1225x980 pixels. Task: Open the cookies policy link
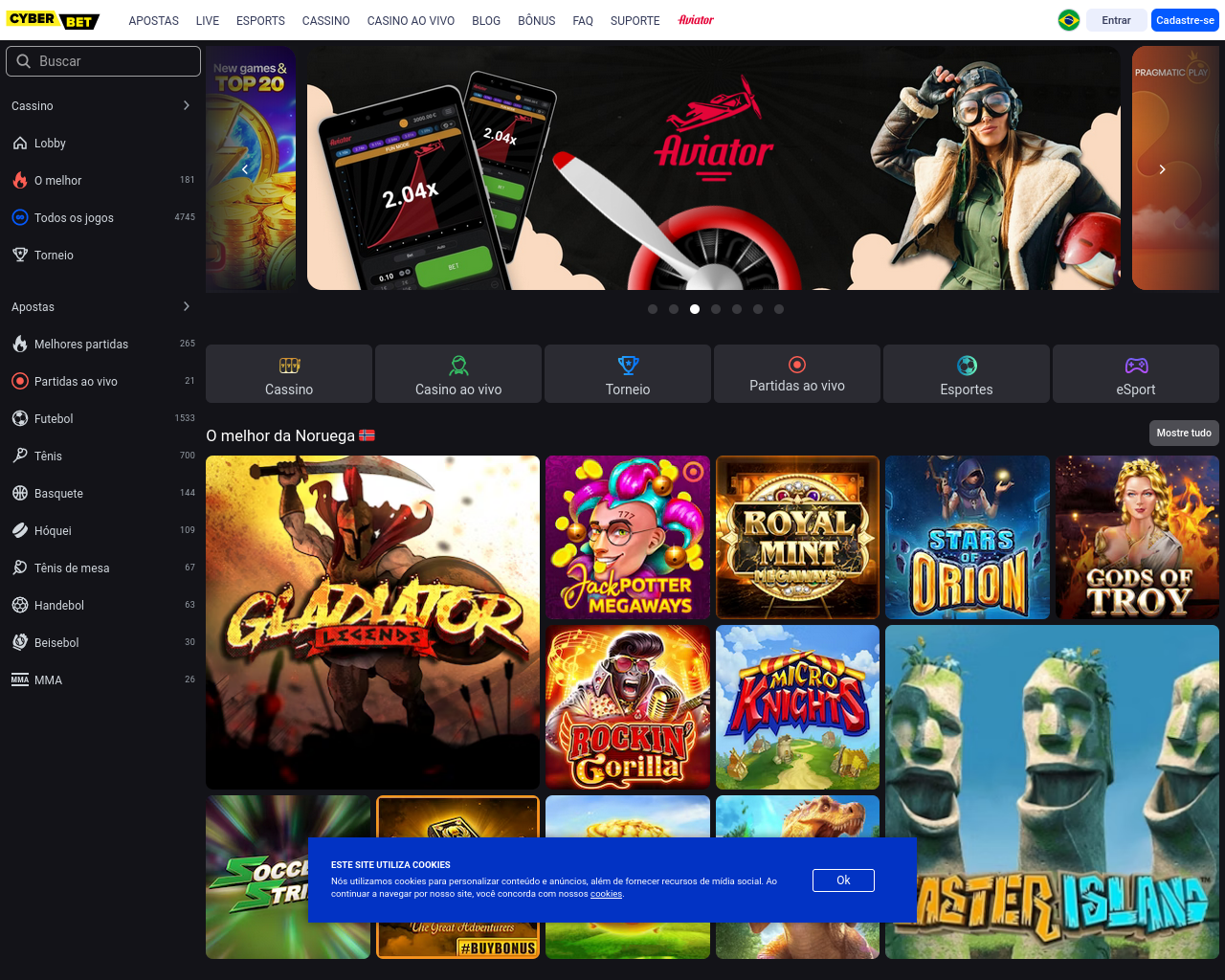click(606, 894)
